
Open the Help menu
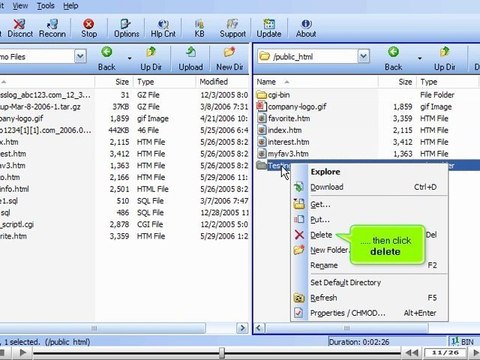tap(71, 6)
